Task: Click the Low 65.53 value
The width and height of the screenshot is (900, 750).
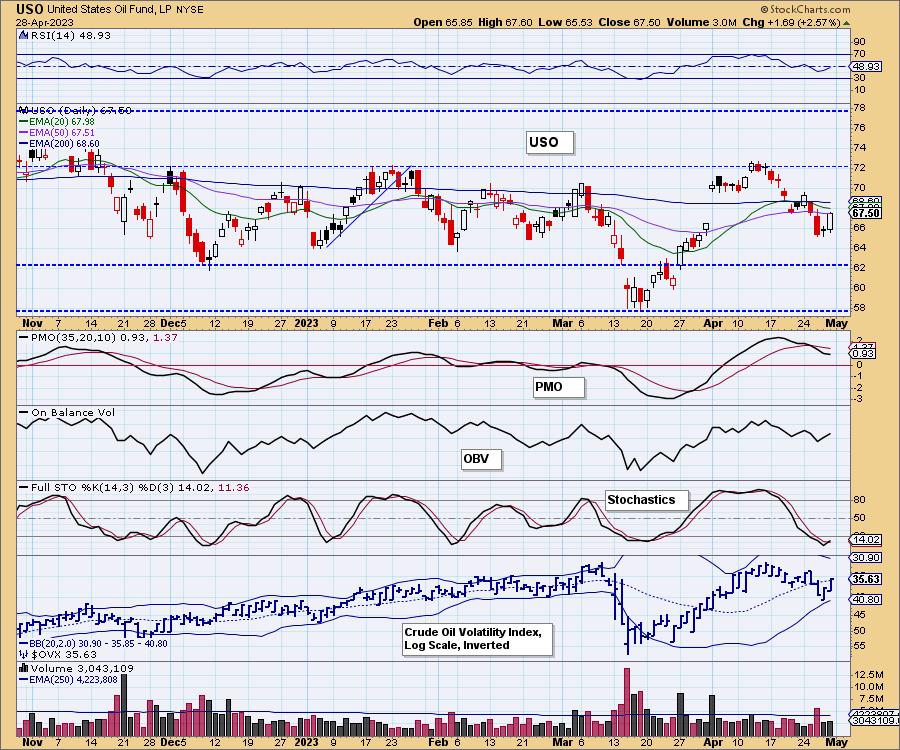Action: pyautogui.click(x=565, y=22)
